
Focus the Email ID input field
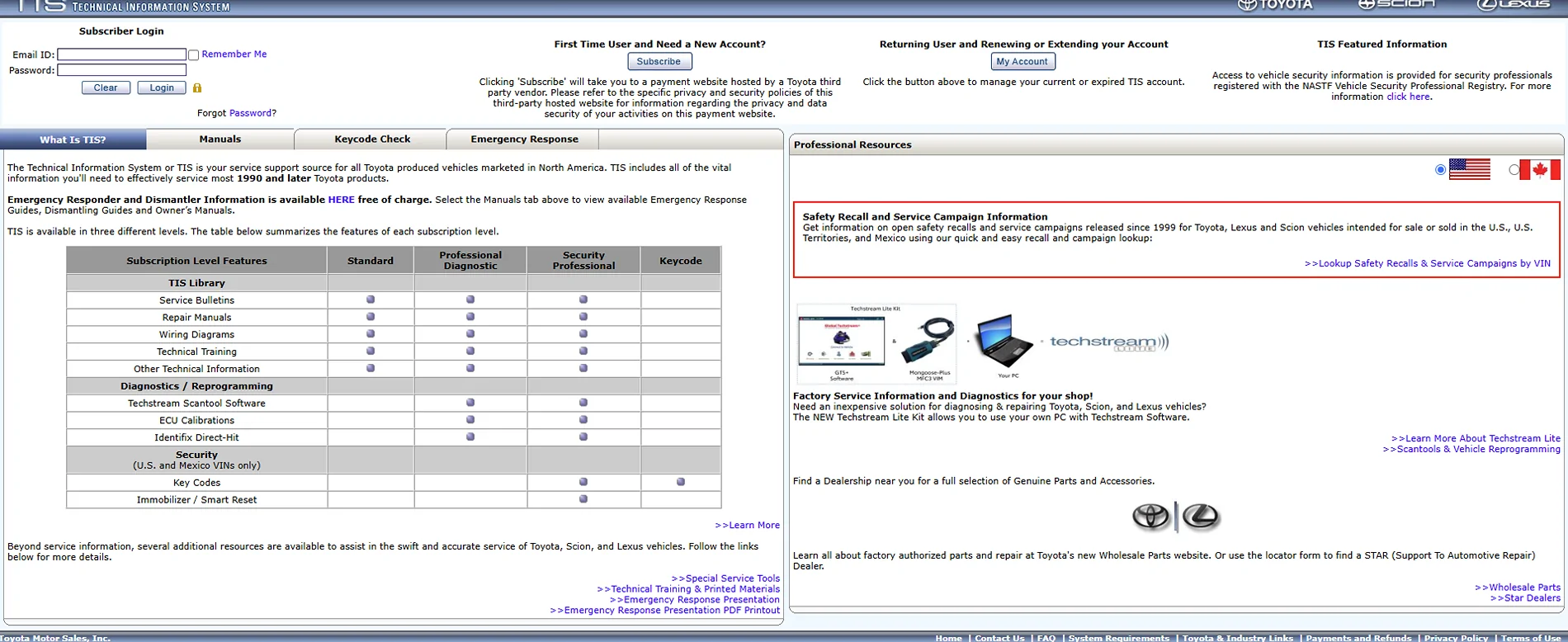(x=122, y=54)
